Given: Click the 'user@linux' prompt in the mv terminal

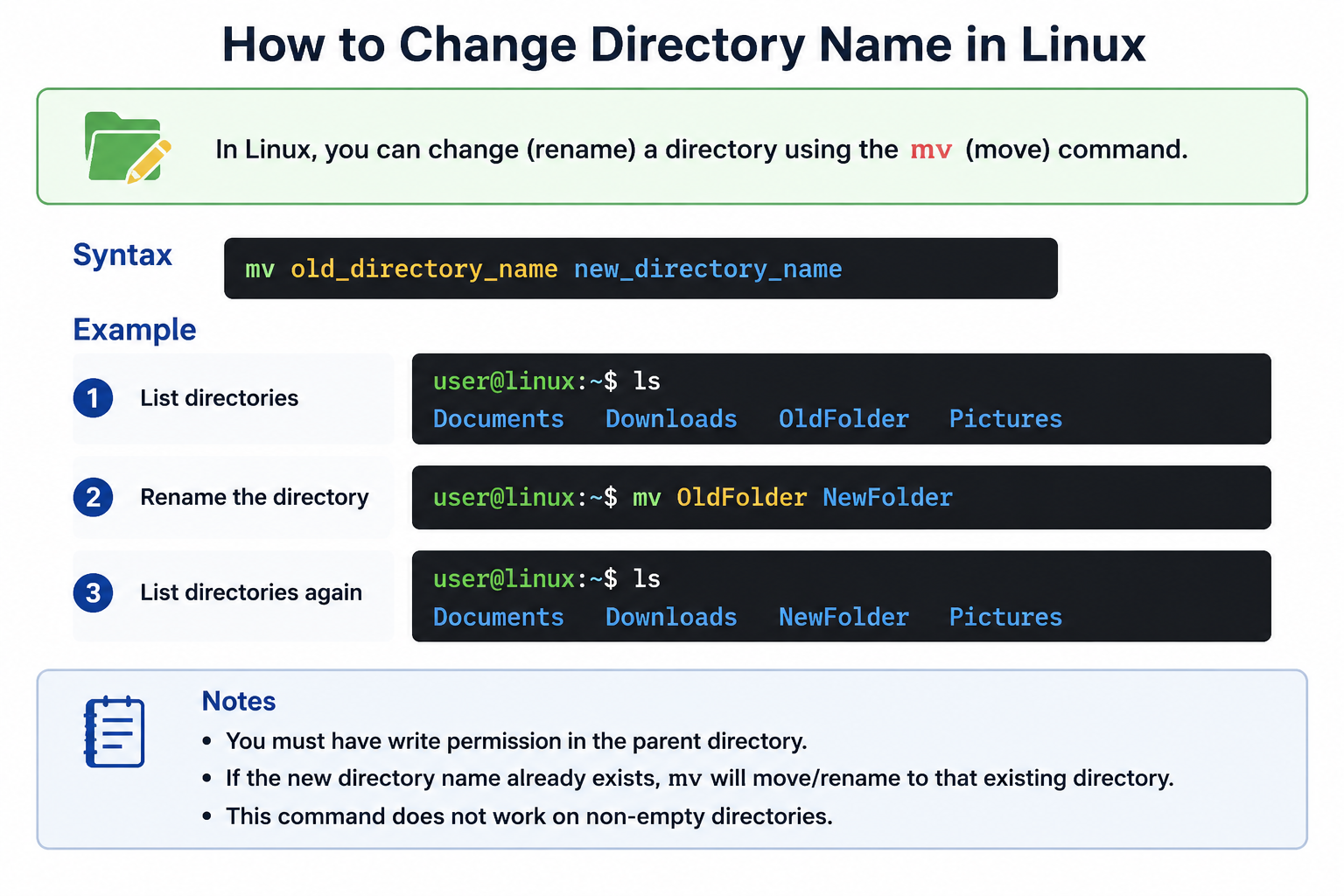Looking at the screenshot, I should [x=504, y=498].
